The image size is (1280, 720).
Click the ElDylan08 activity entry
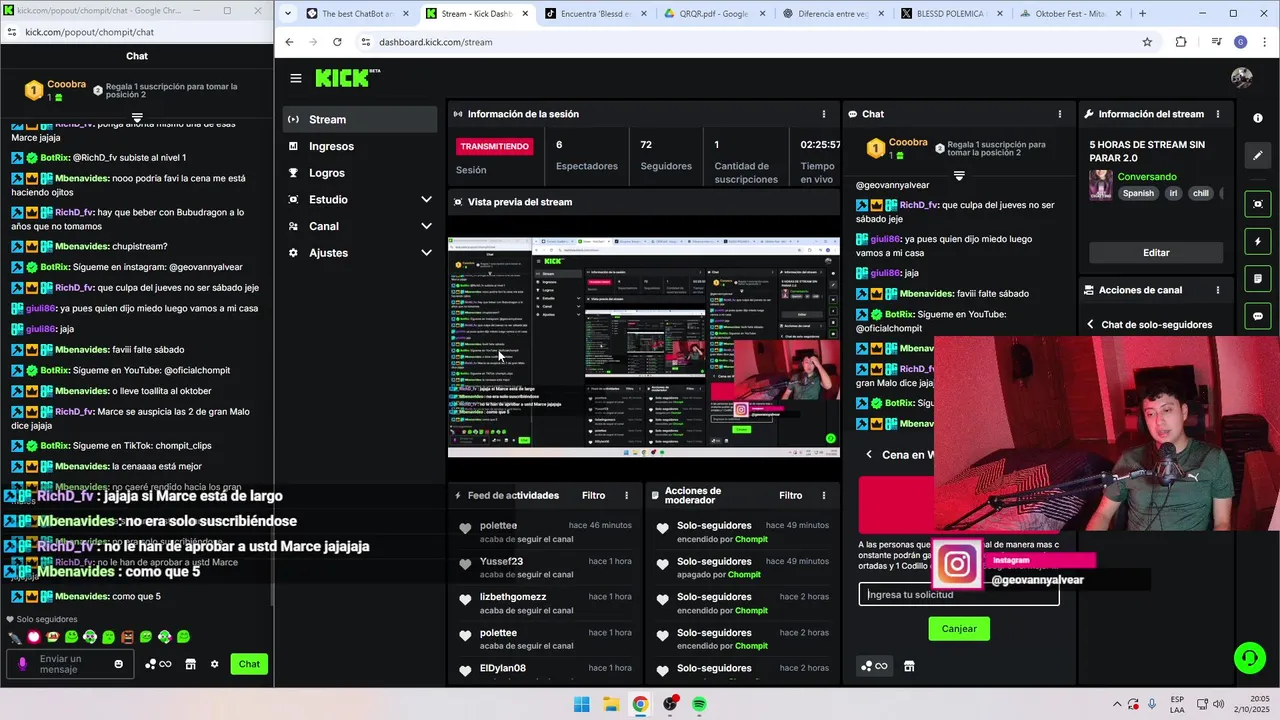[544, 670]
